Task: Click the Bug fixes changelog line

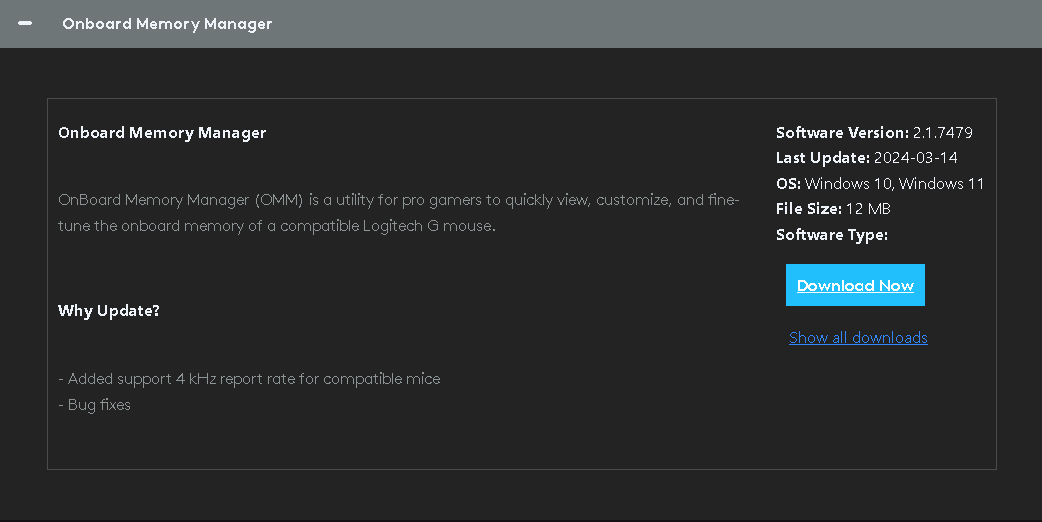Action: point(94,404)
